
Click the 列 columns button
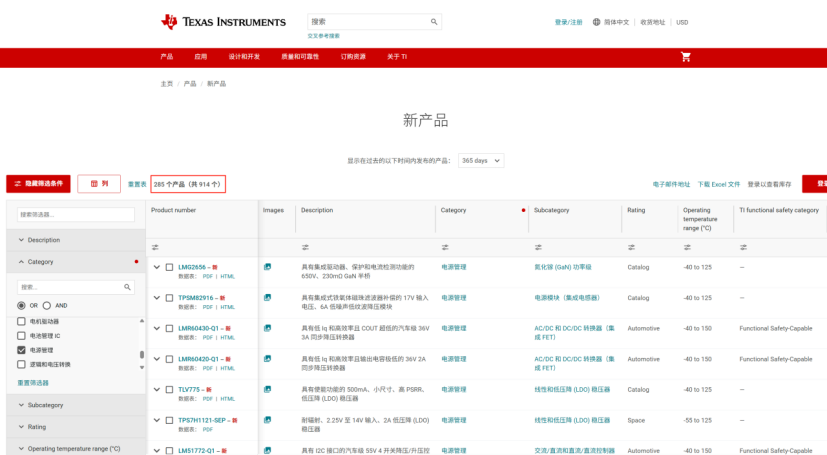99,183
